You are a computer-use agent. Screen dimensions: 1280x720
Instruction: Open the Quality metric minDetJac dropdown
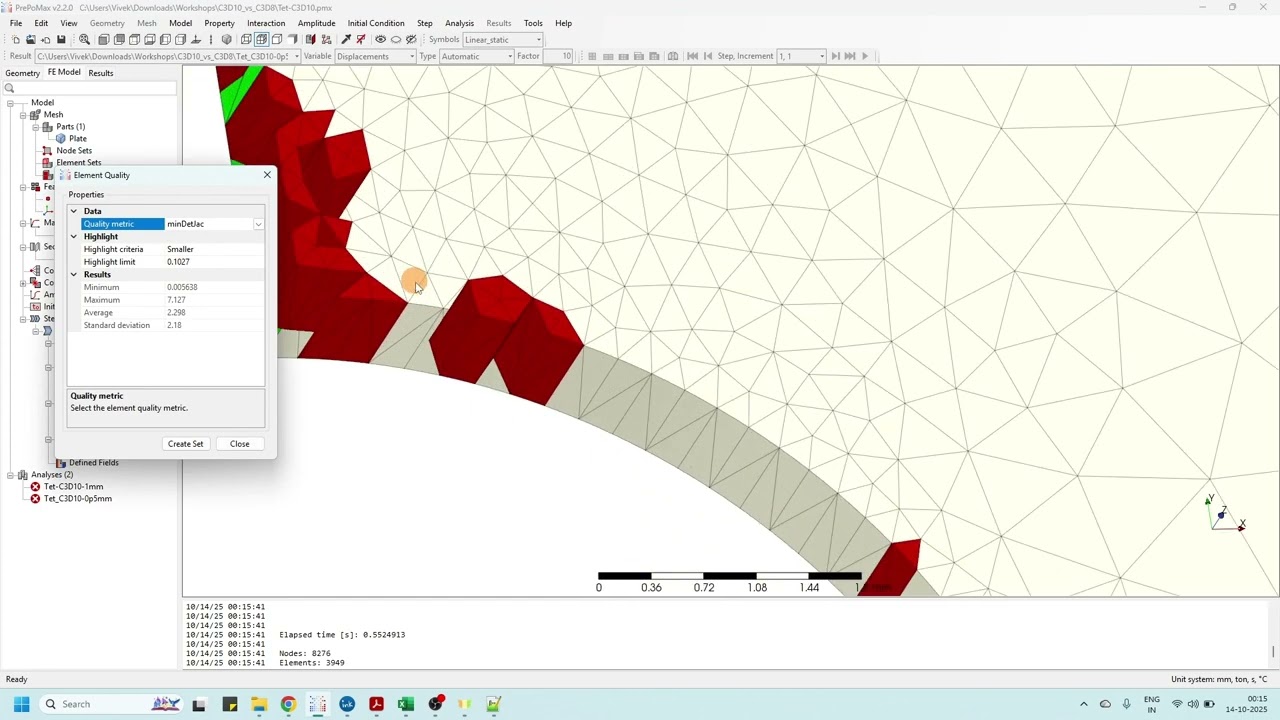pyautogui.click(x=258, y=224)
